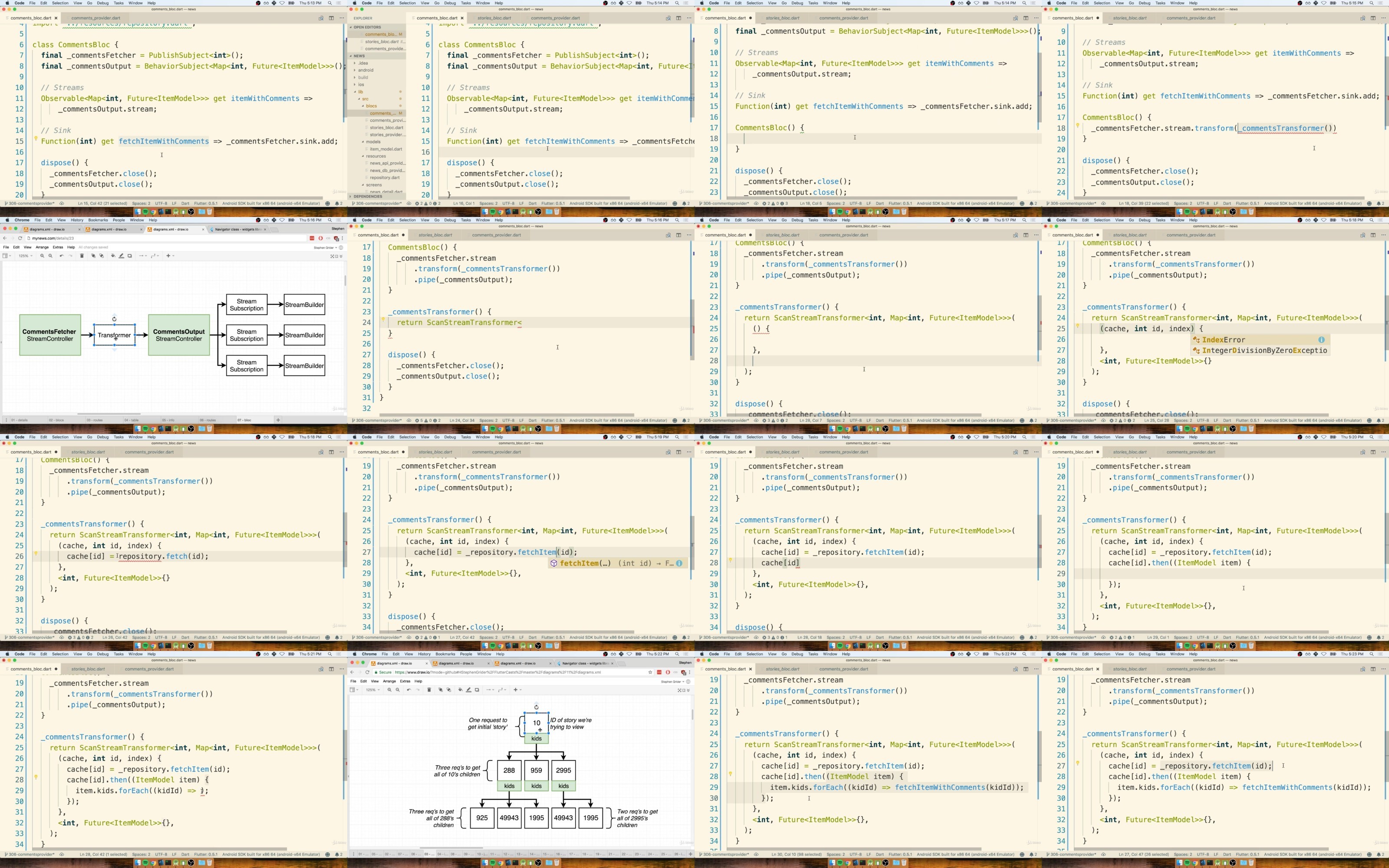This screenshot has height=868, width=1389.
Task: Zoom in button, Transformer diagram draw.io toolbar
Action: pos(42,256)
